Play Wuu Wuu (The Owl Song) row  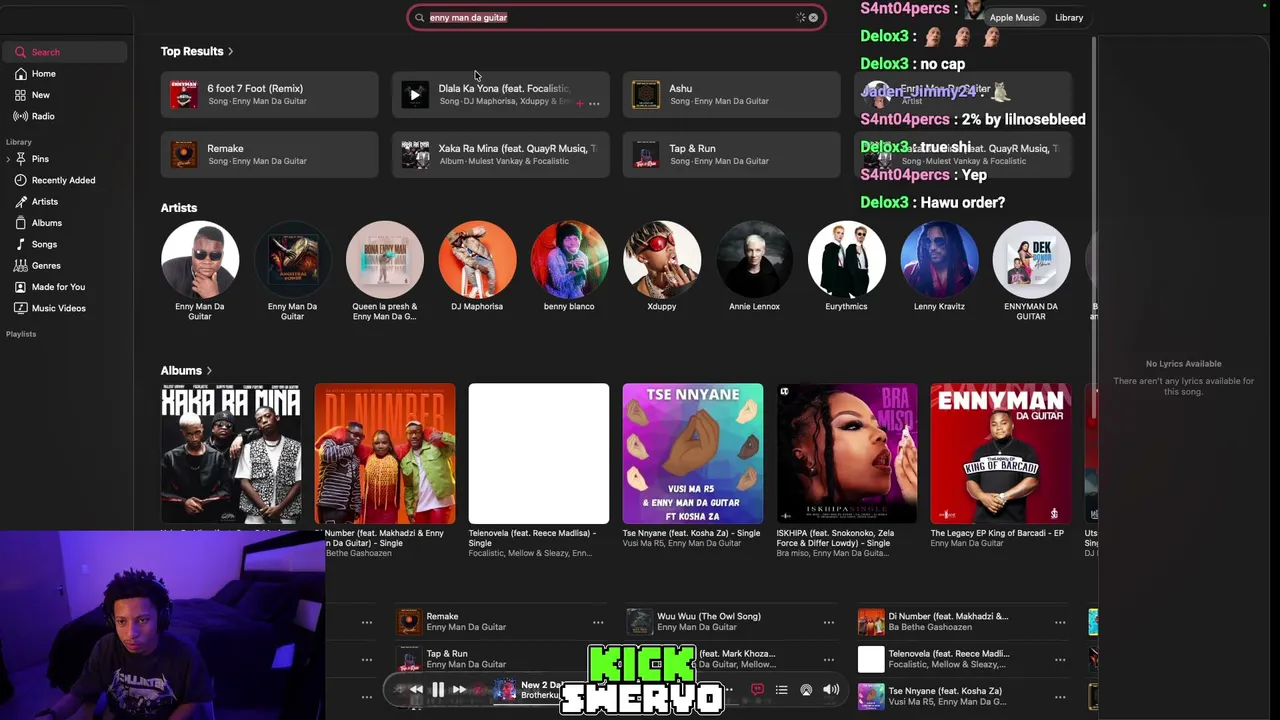[732, 622]
